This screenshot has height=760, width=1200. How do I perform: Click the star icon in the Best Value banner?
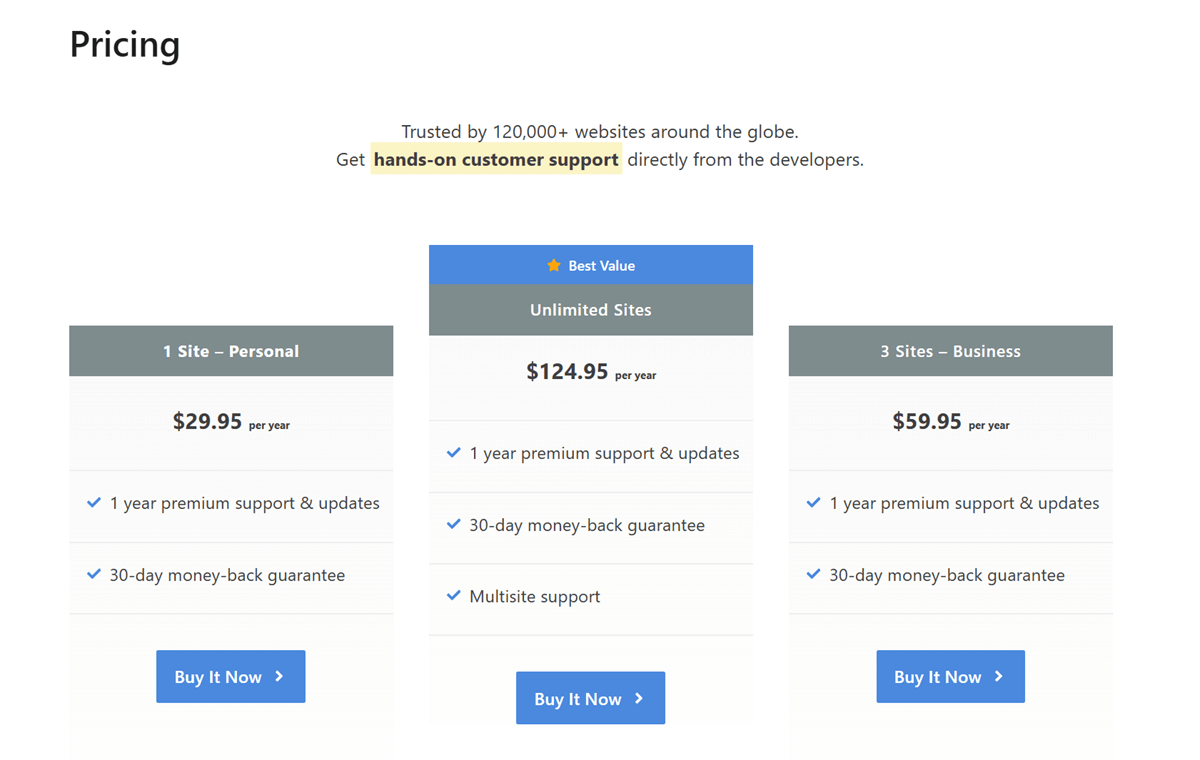[553, 265]
